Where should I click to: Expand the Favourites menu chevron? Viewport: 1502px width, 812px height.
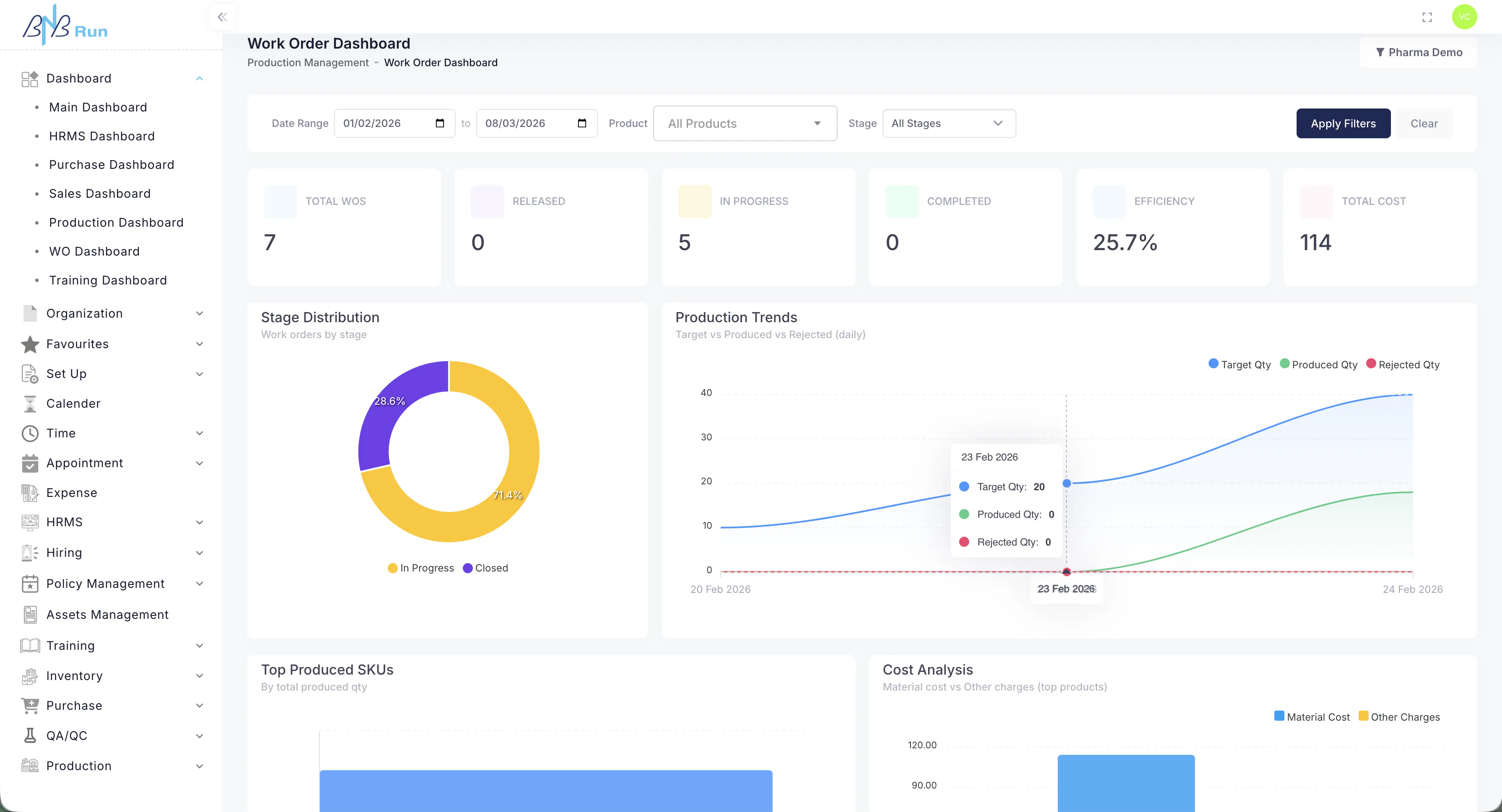[200, 344]
